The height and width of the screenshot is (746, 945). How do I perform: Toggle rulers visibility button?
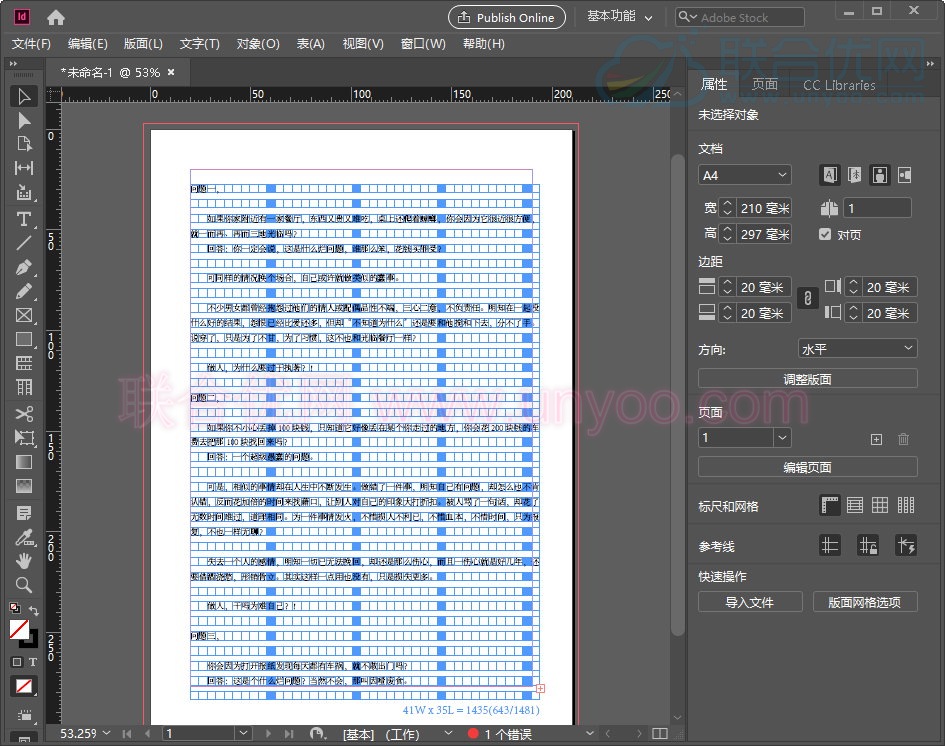coord(830,505)
